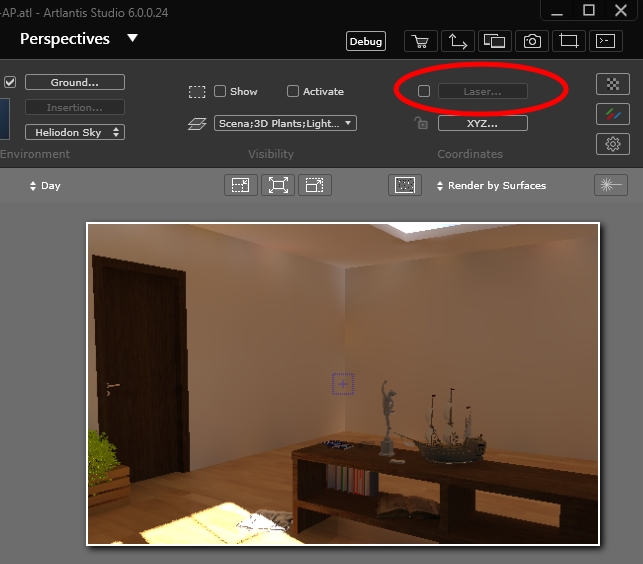Open the overlapping windows view icon
The height and width of the screenshot is (564, 643).
(x=495, y=41)
